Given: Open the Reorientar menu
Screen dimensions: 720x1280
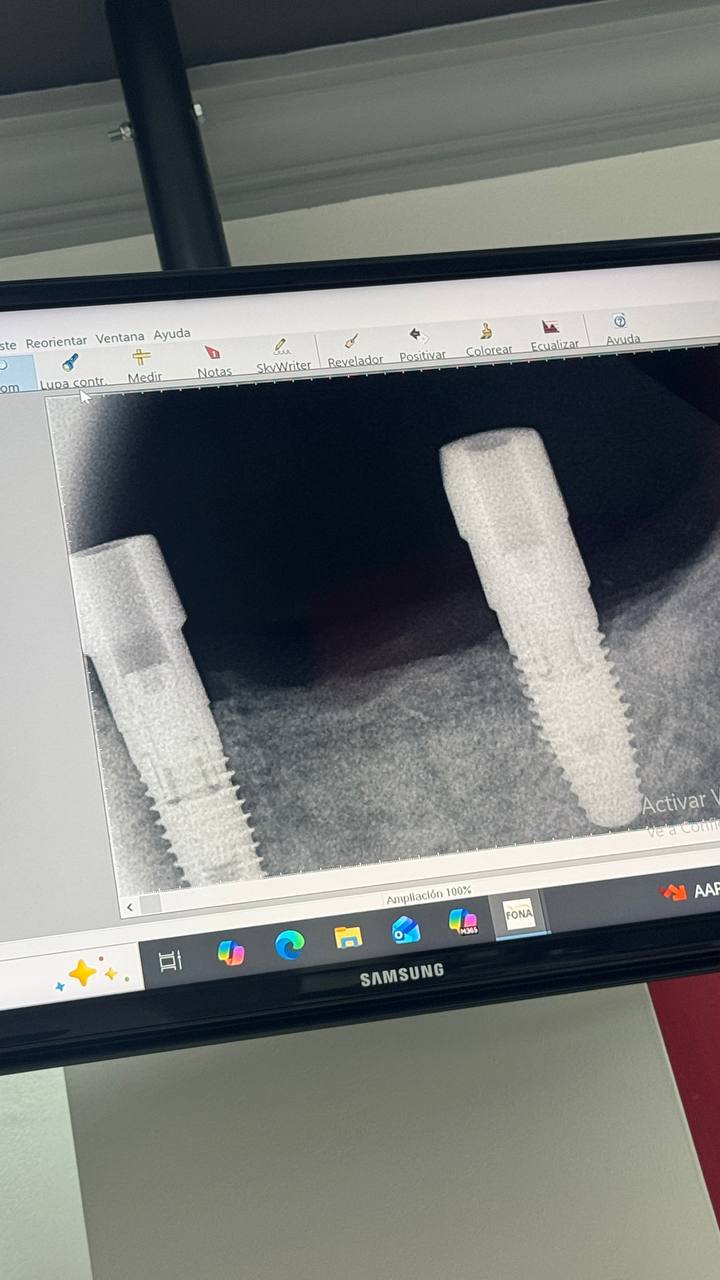Looking at the screenshot, I should [56, 342].
